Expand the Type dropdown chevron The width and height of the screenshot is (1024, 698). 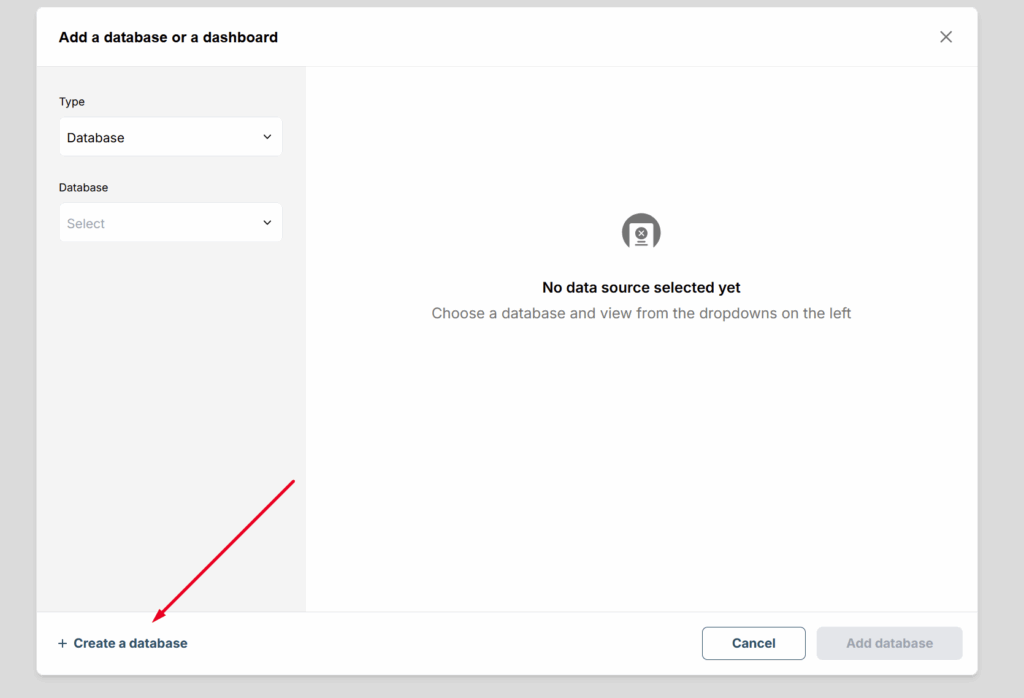267,137
